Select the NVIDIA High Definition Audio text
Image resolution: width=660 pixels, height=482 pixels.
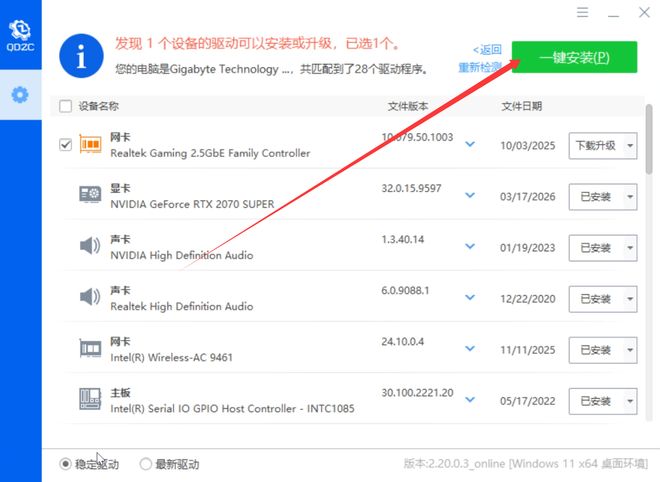(182, 256)
